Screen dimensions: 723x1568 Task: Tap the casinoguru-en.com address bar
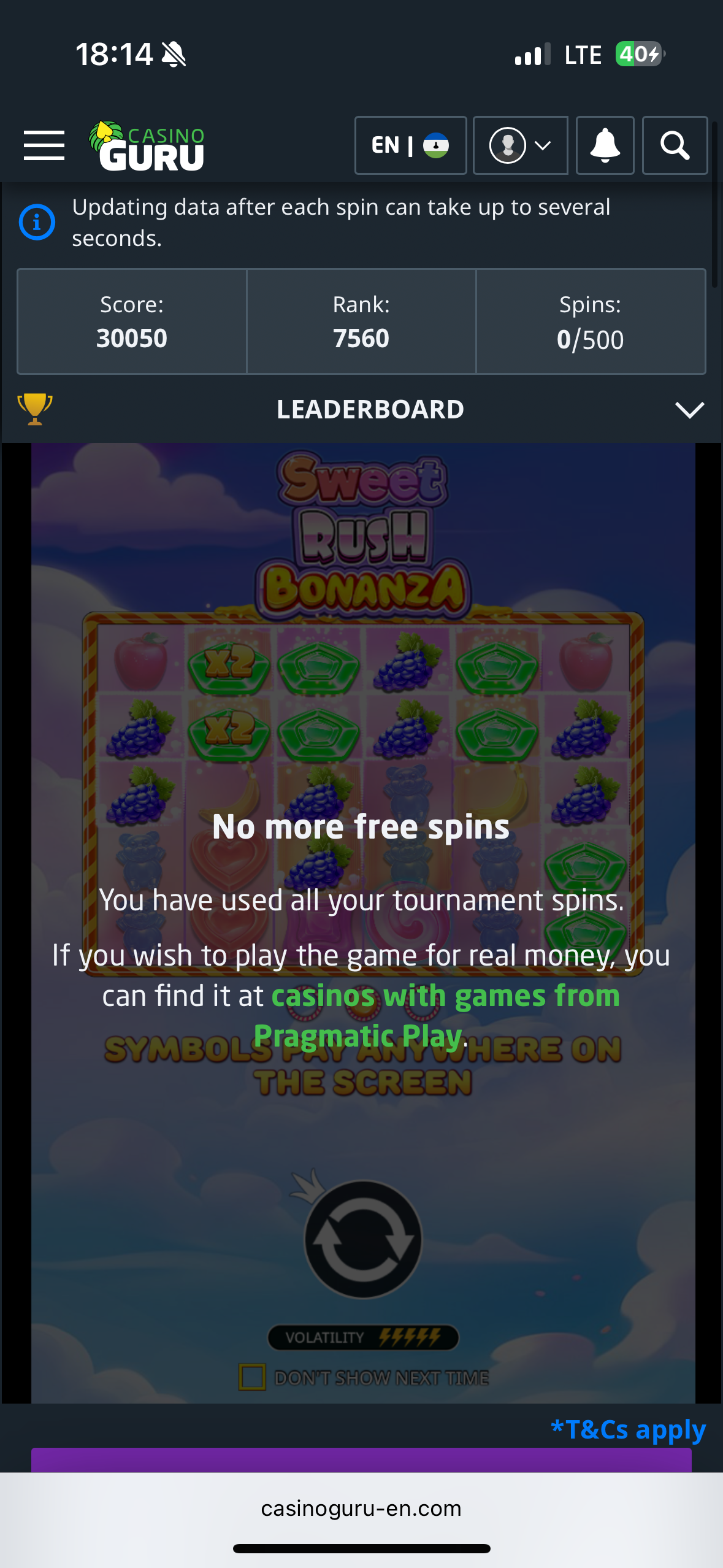(361, 1508)
